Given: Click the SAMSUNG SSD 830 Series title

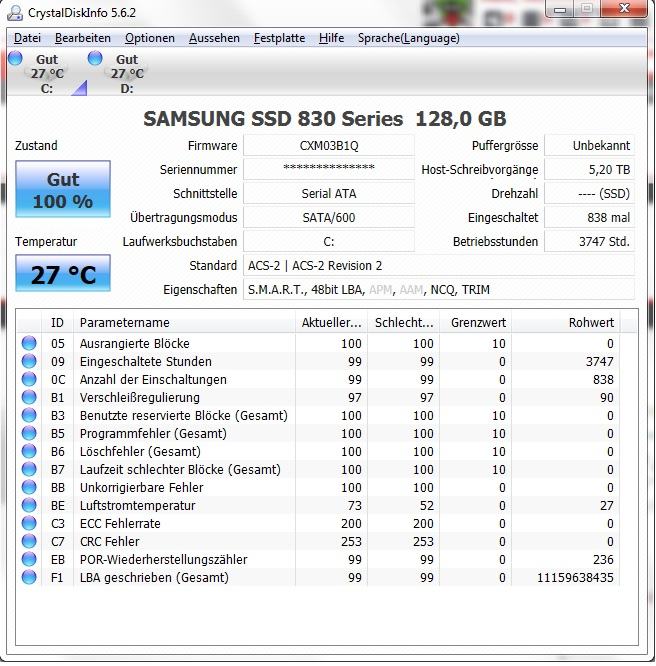Looking at the screenshot, I should pos(325,119).
